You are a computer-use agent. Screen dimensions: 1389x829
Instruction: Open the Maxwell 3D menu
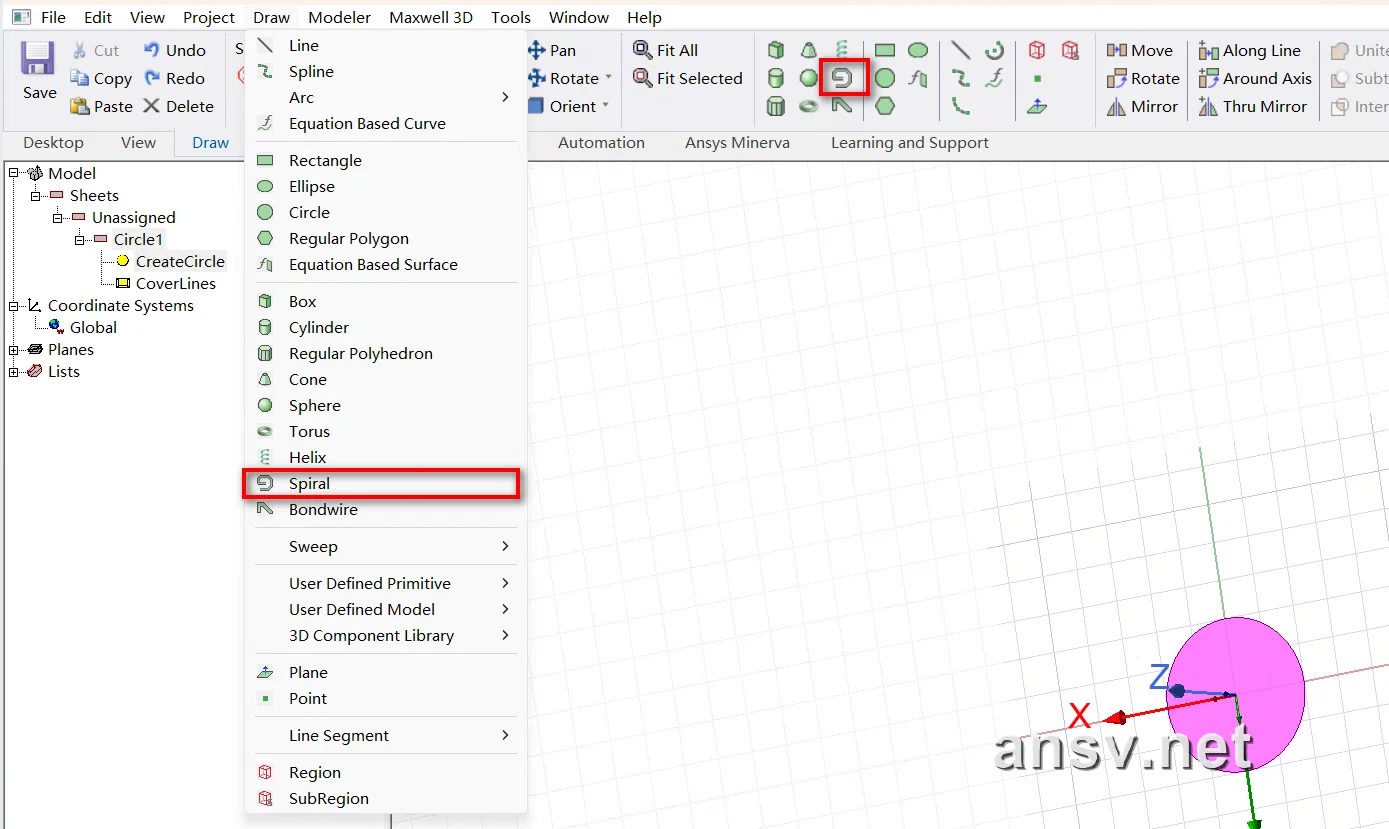(431, 17)
